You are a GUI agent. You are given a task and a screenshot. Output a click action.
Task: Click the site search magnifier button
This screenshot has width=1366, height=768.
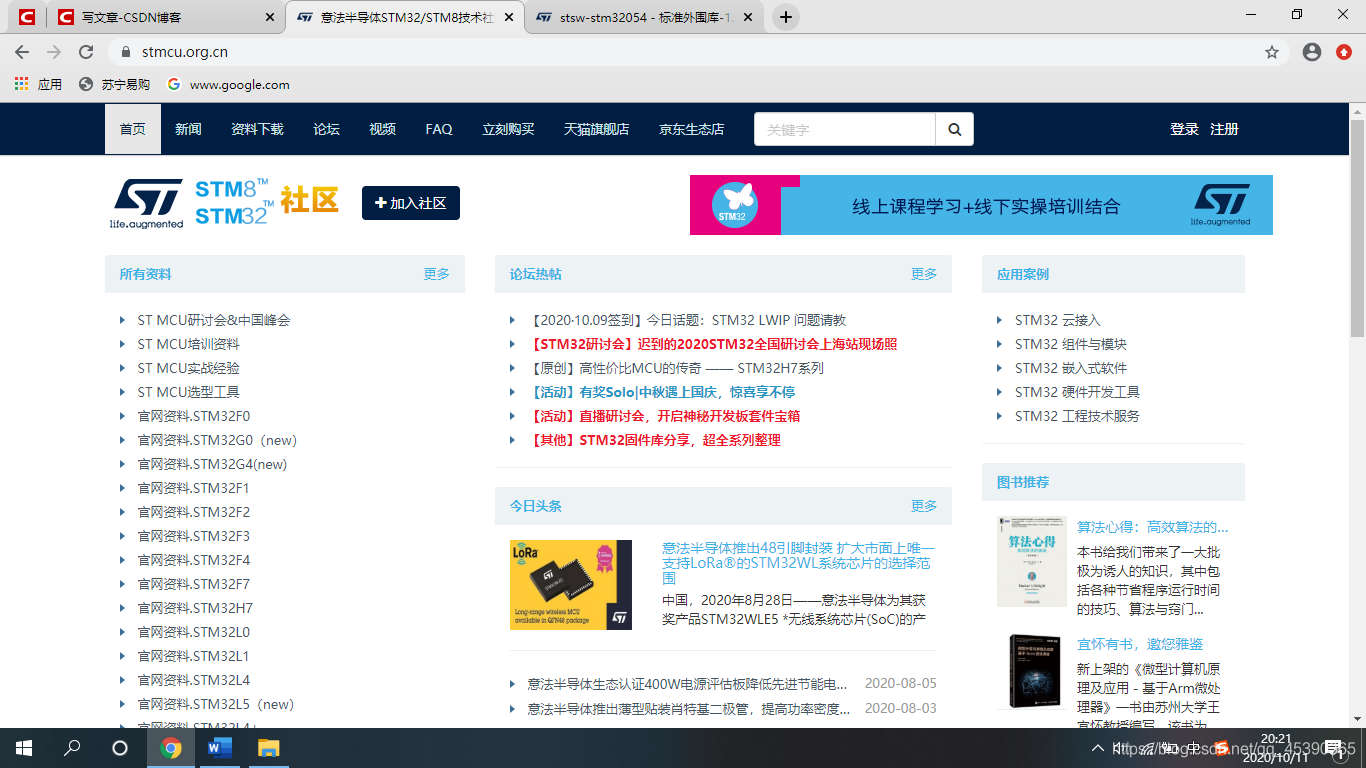(954, 129)
